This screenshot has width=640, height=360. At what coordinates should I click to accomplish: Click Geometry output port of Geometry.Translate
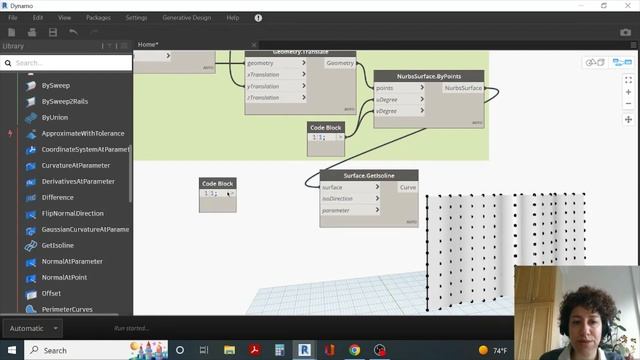pyautogui.click(x=340, y=63)
